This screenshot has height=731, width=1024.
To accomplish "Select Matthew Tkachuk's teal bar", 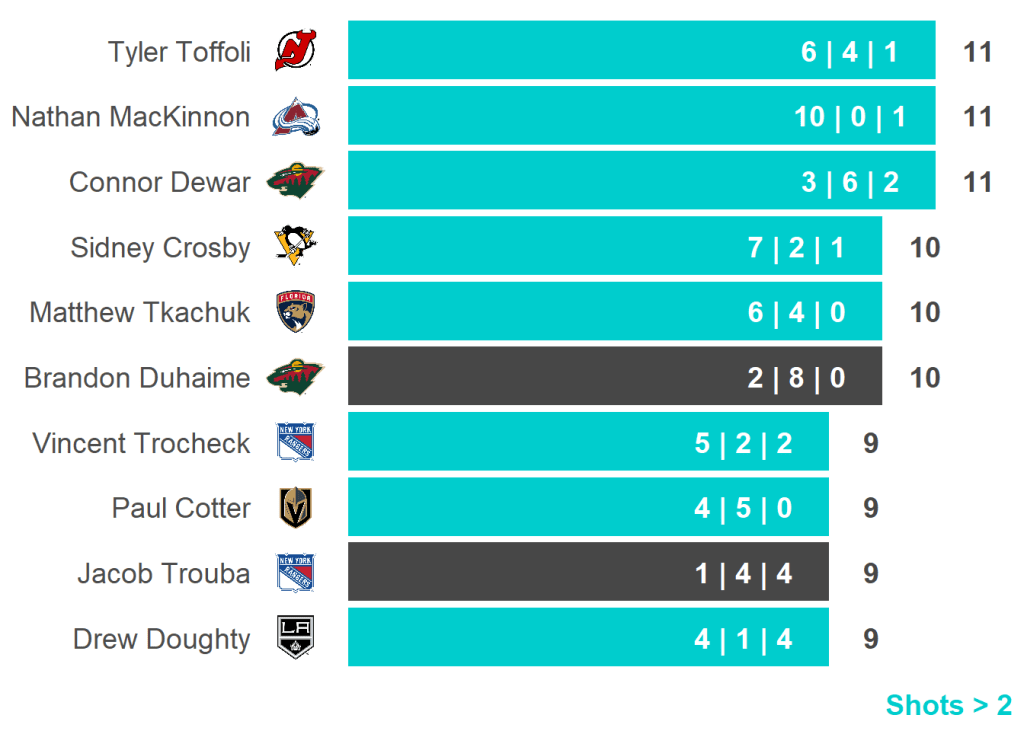I will tap(614, 312).
